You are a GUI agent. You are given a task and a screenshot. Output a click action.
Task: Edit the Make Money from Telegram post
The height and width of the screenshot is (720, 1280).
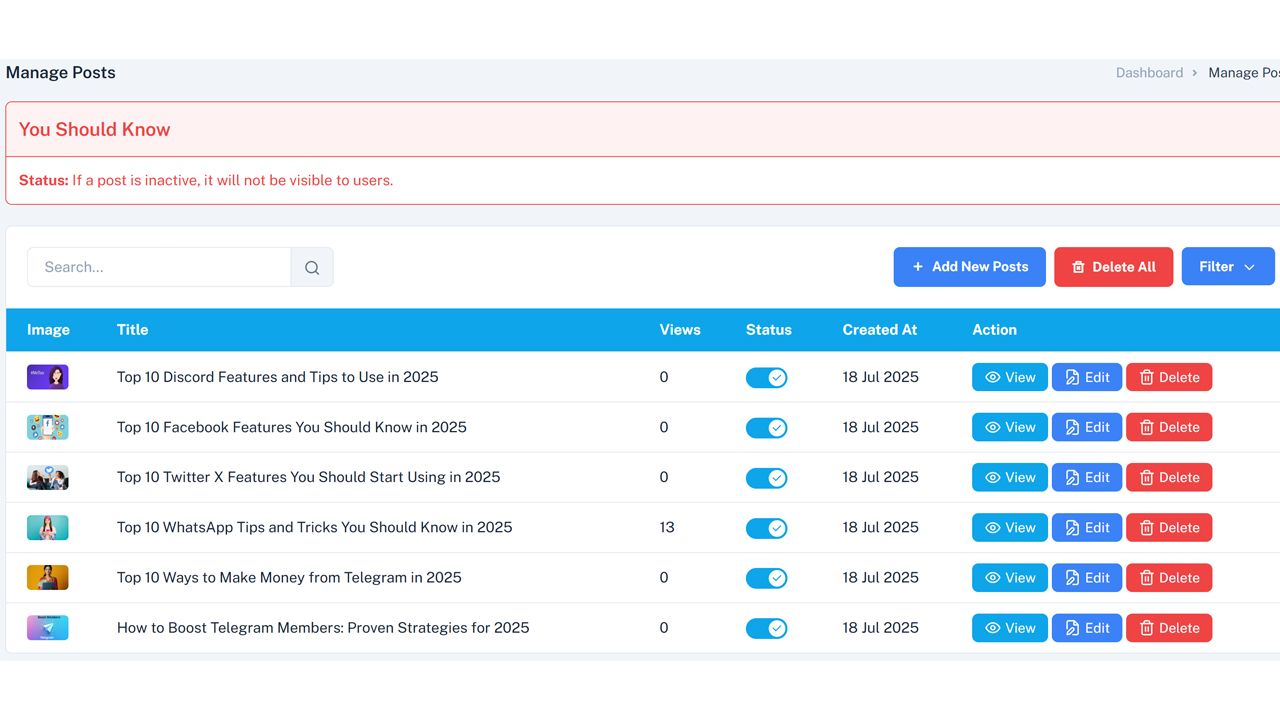[1086, 577]
